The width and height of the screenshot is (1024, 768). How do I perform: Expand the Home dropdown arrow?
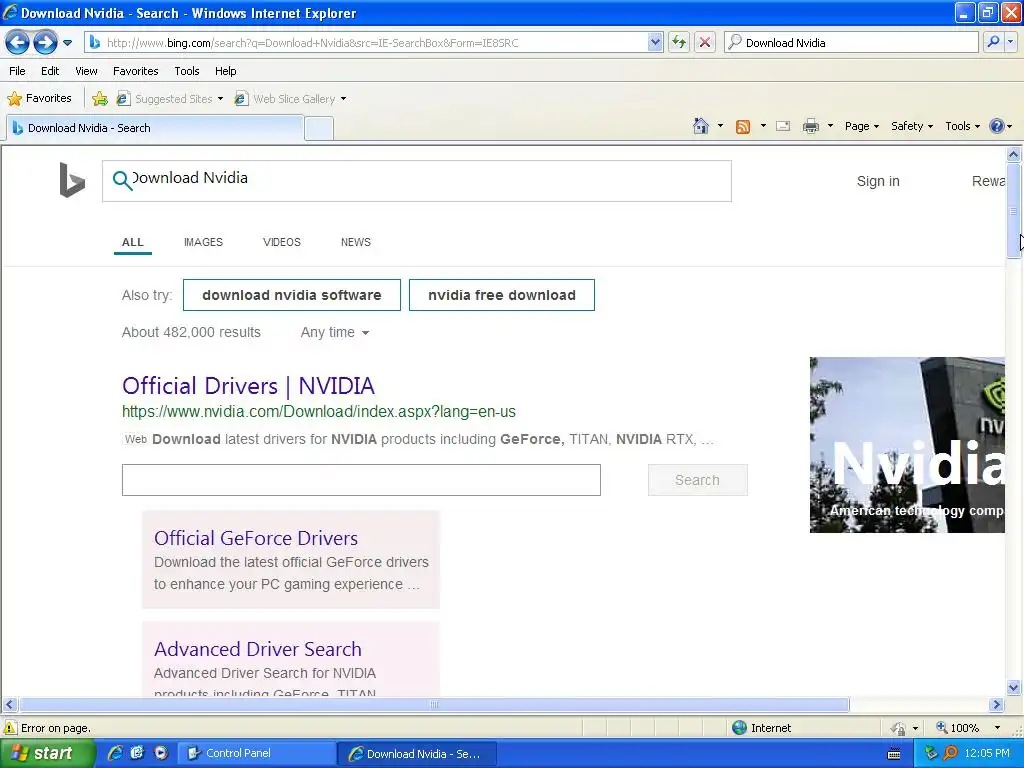point(720,126)
